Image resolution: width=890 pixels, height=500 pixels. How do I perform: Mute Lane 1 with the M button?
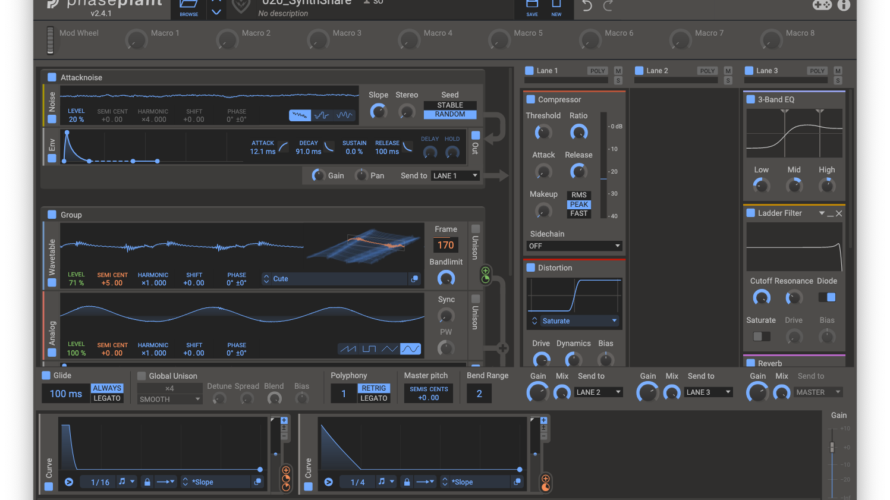point(618,70)
